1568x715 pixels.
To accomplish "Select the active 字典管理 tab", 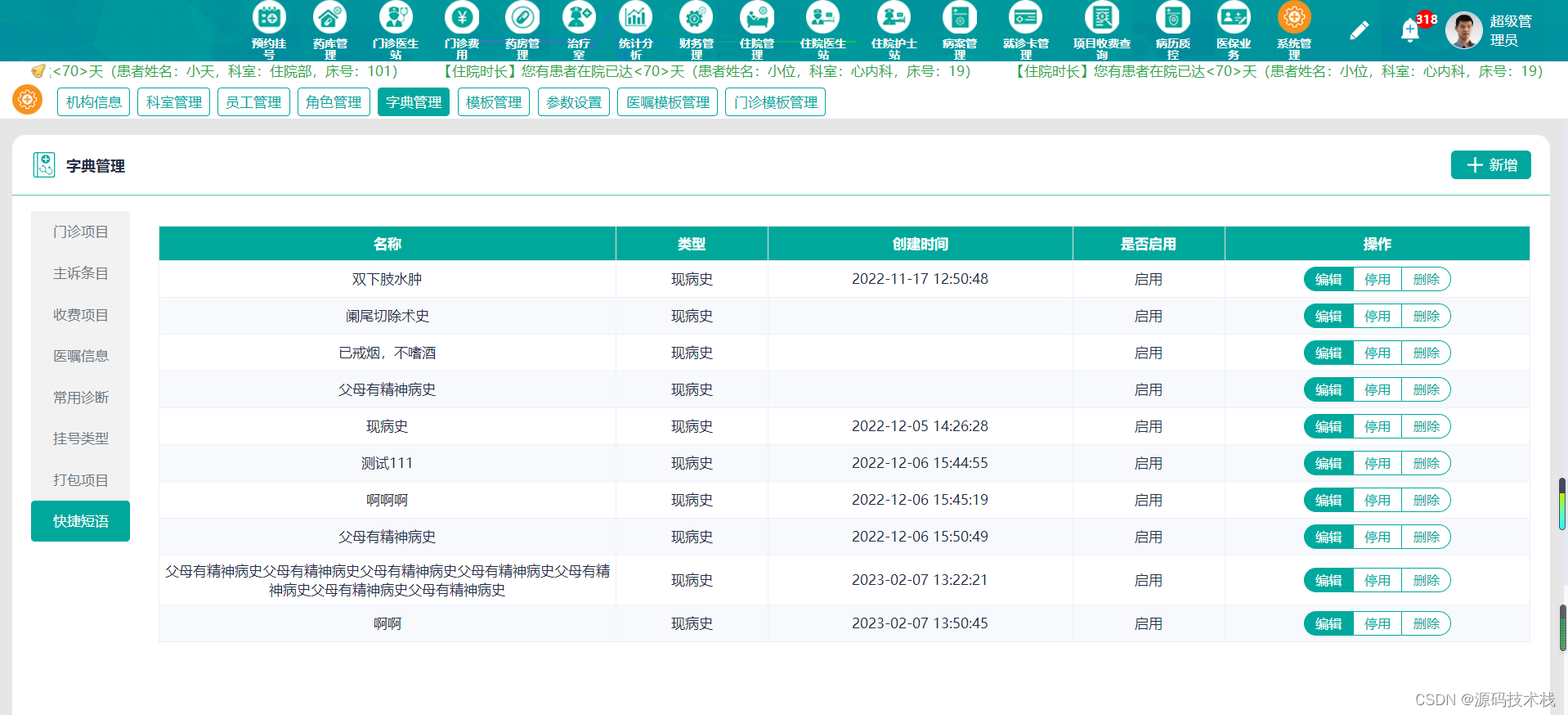I will [x=414, y=102].
